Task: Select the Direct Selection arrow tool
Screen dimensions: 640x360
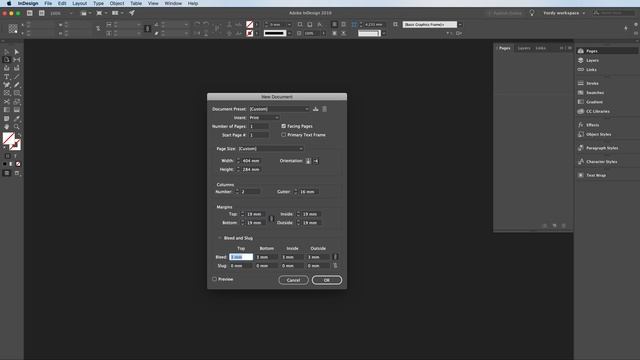Action: (16, 52)
